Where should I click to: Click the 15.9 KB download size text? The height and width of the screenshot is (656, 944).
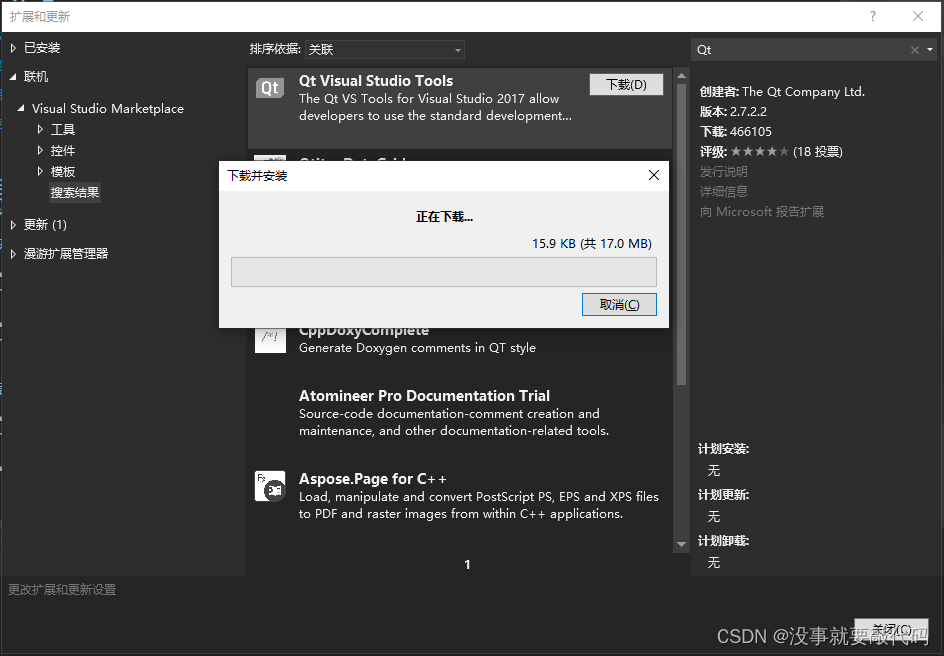[592, 244]
